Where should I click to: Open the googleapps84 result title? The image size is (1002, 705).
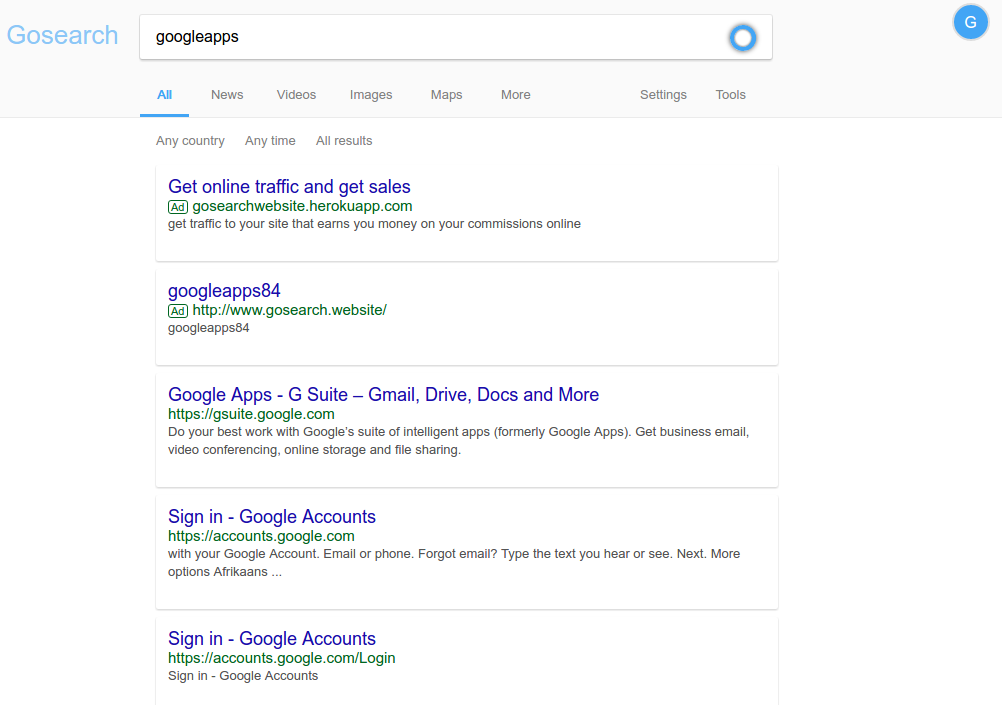(x=224, y=291)
